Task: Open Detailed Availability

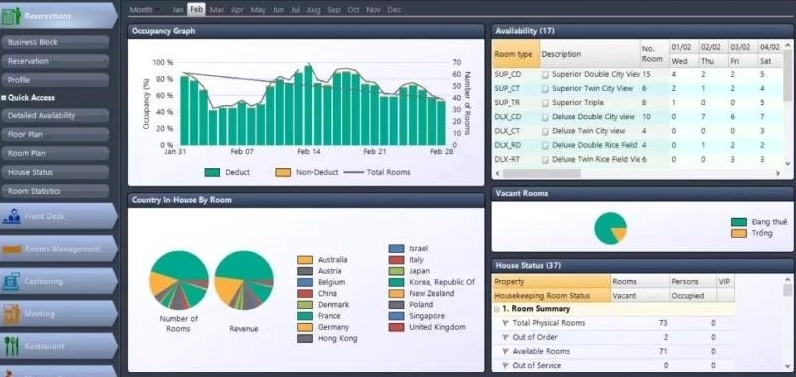Action: coord(55,116)
